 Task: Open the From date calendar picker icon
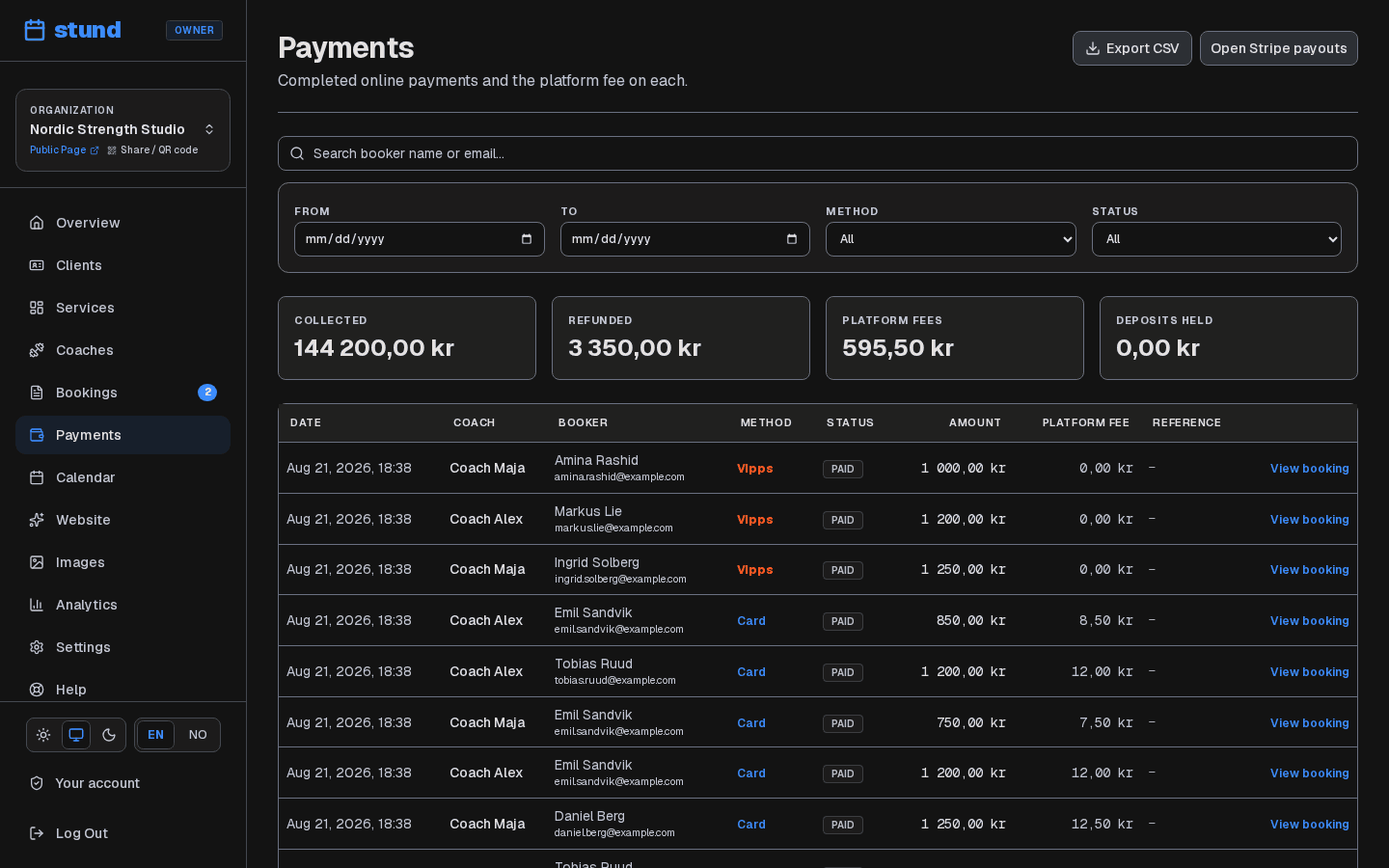[x=527, y=239]
